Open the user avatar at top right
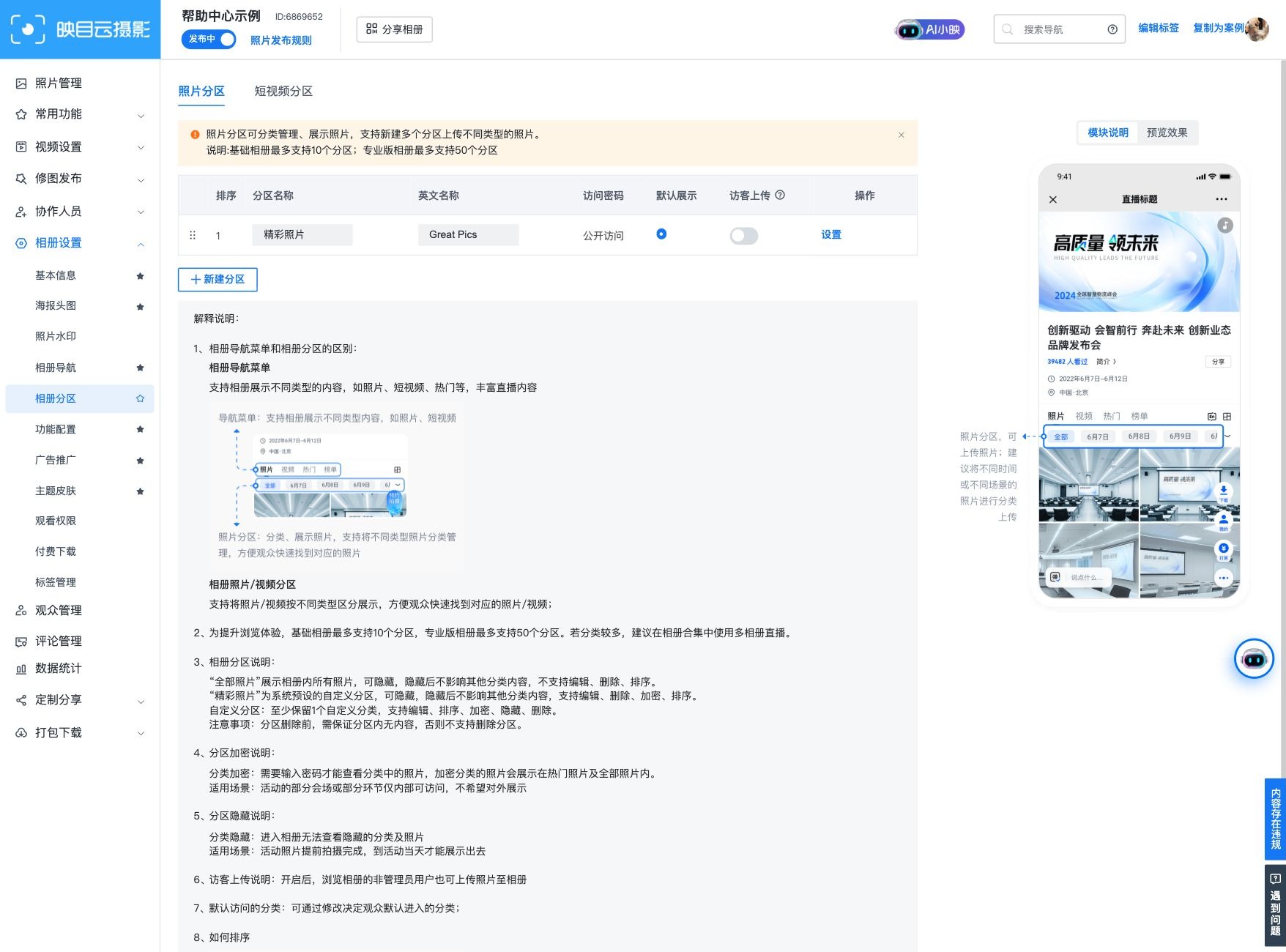 click(x=1257, y=29)
